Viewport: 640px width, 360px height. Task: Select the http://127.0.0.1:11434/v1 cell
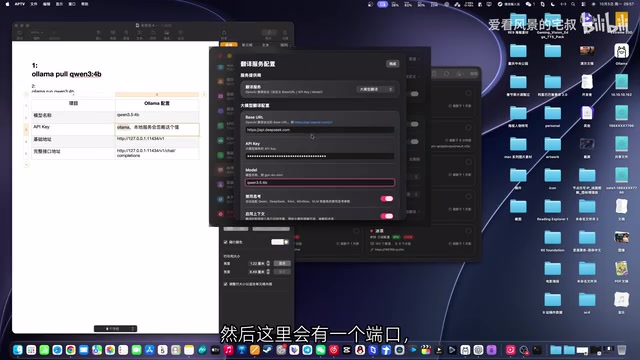pos(157,141)
